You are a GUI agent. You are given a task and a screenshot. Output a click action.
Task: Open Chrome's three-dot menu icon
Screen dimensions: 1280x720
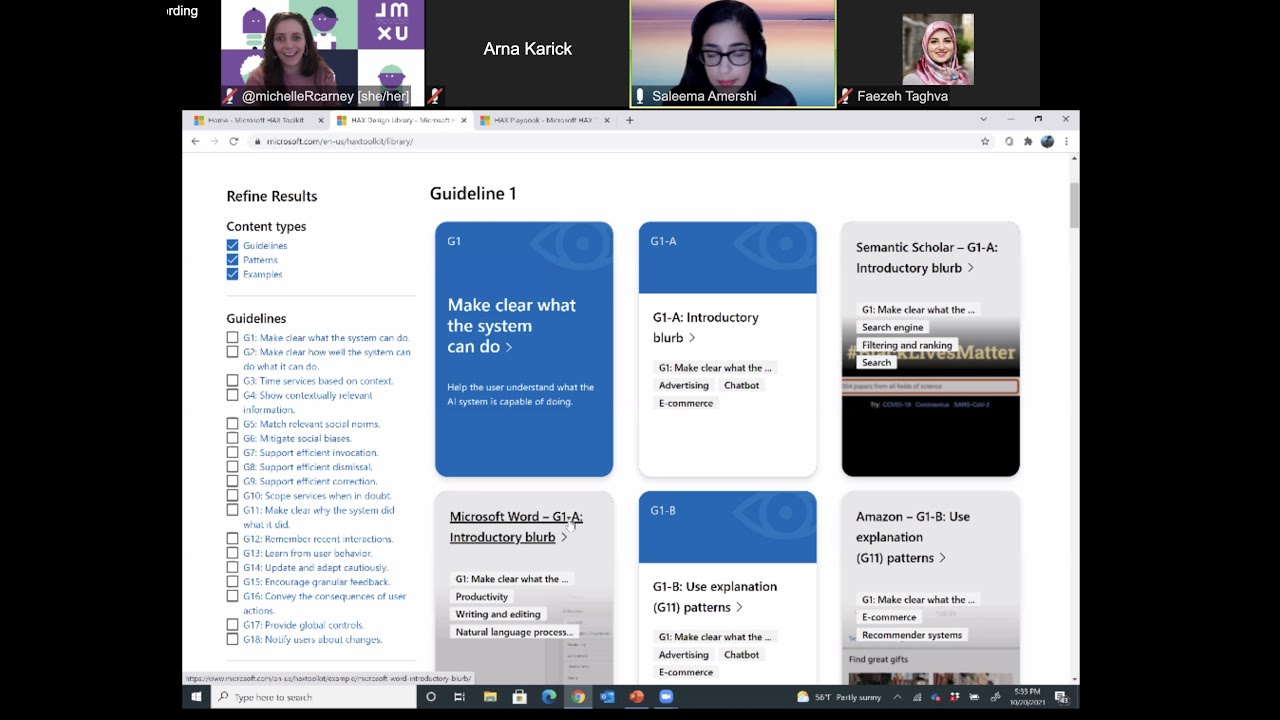click(x=1065, y=141)
